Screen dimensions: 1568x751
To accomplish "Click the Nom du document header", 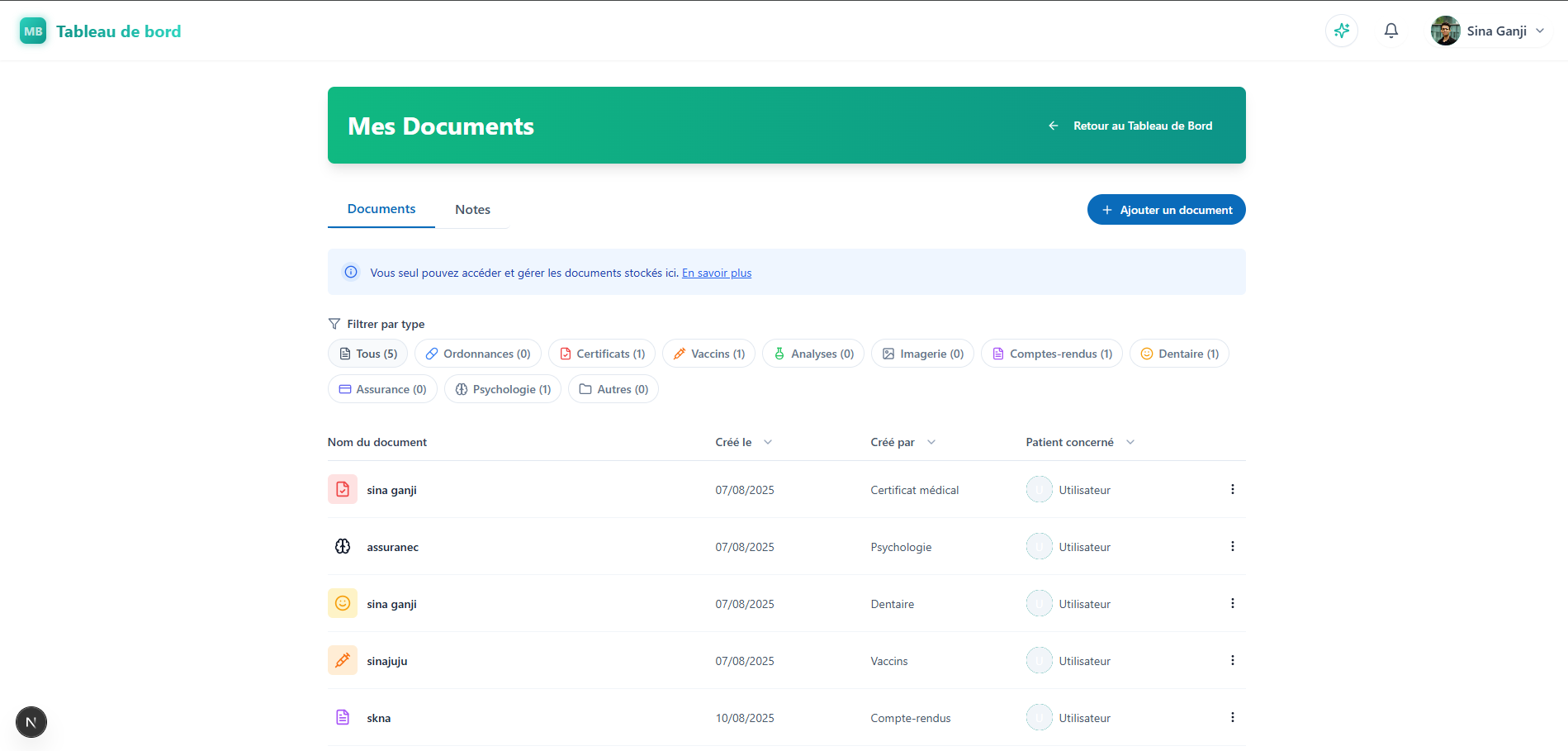I will click(377, 442).
